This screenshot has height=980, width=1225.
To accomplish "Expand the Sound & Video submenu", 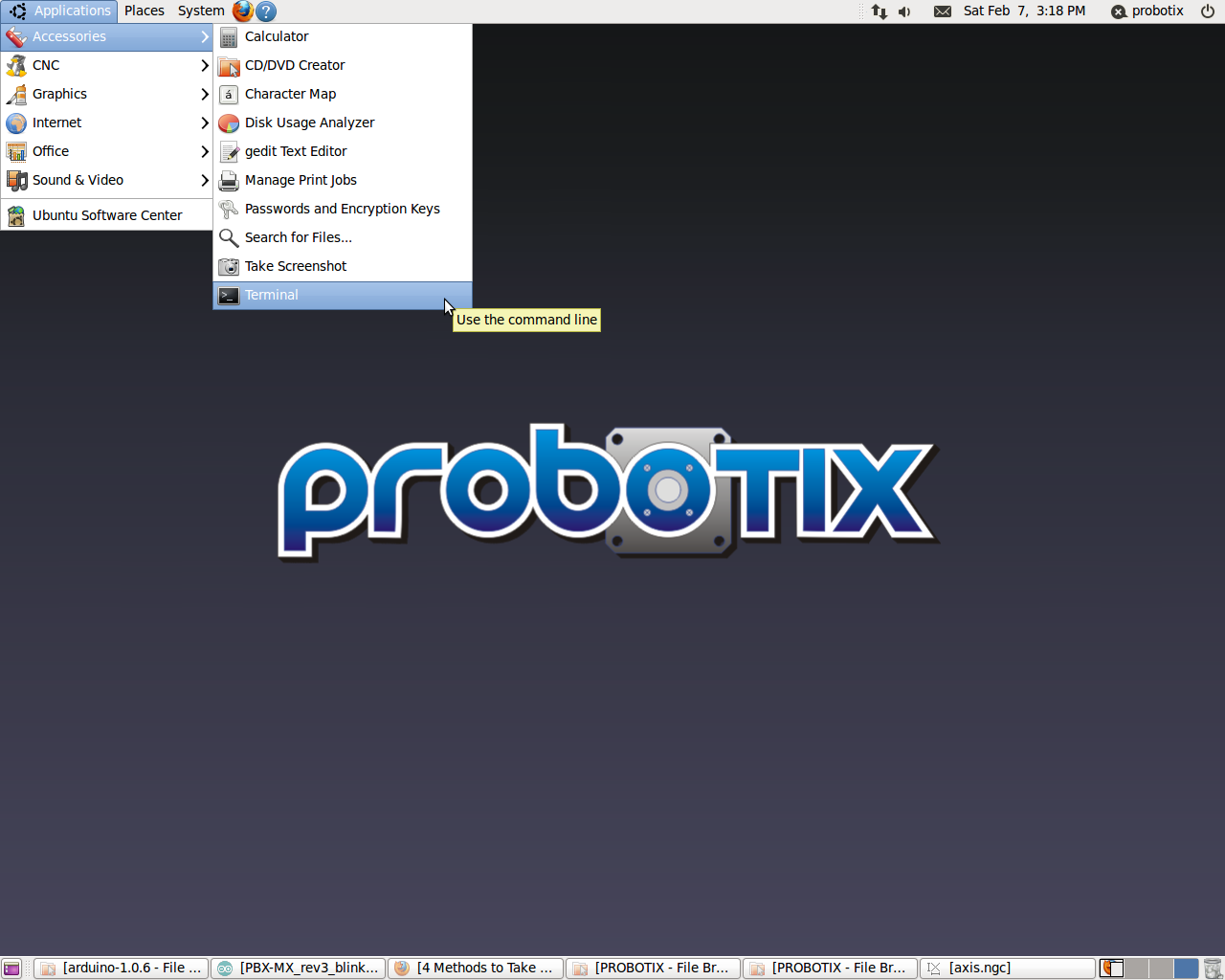I will (106, 180).
